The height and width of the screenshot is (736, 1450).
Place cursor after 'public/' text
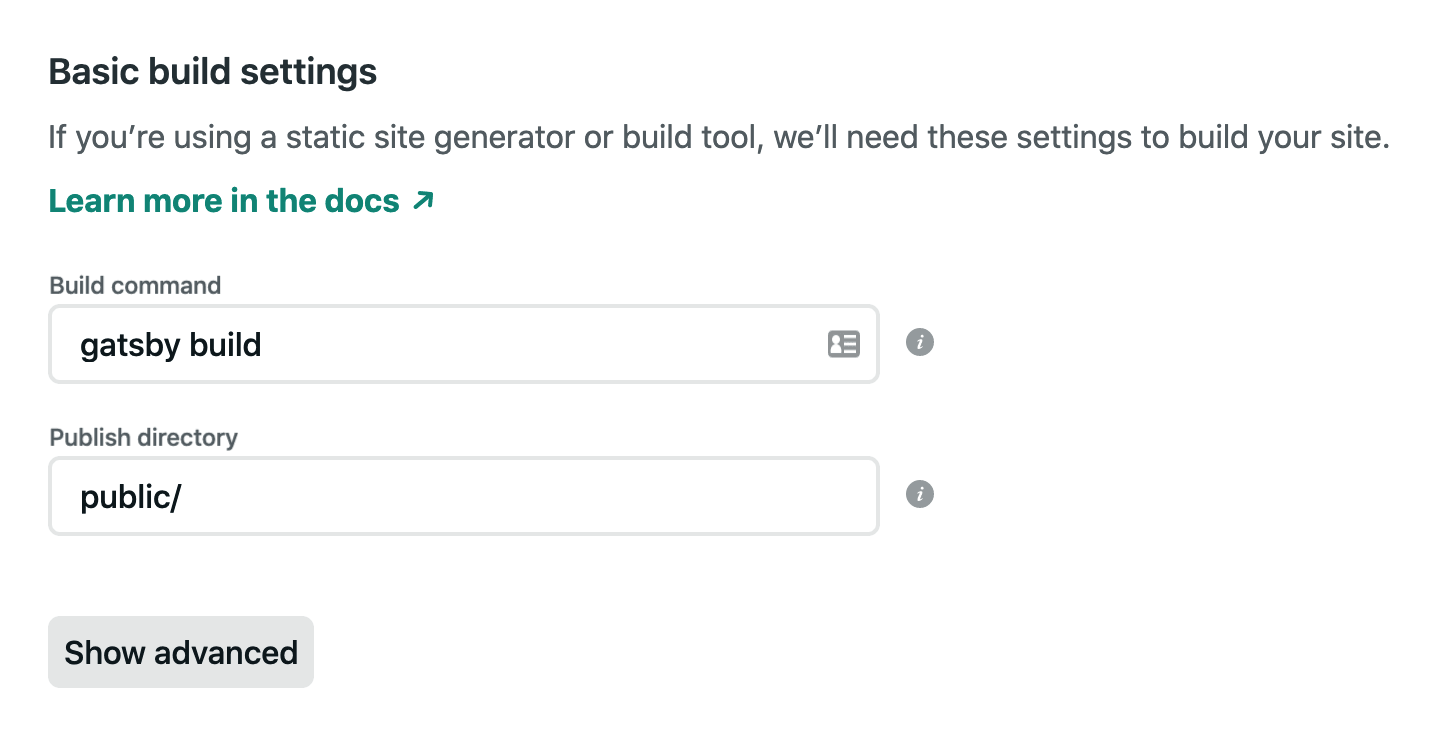click(183, 497)
